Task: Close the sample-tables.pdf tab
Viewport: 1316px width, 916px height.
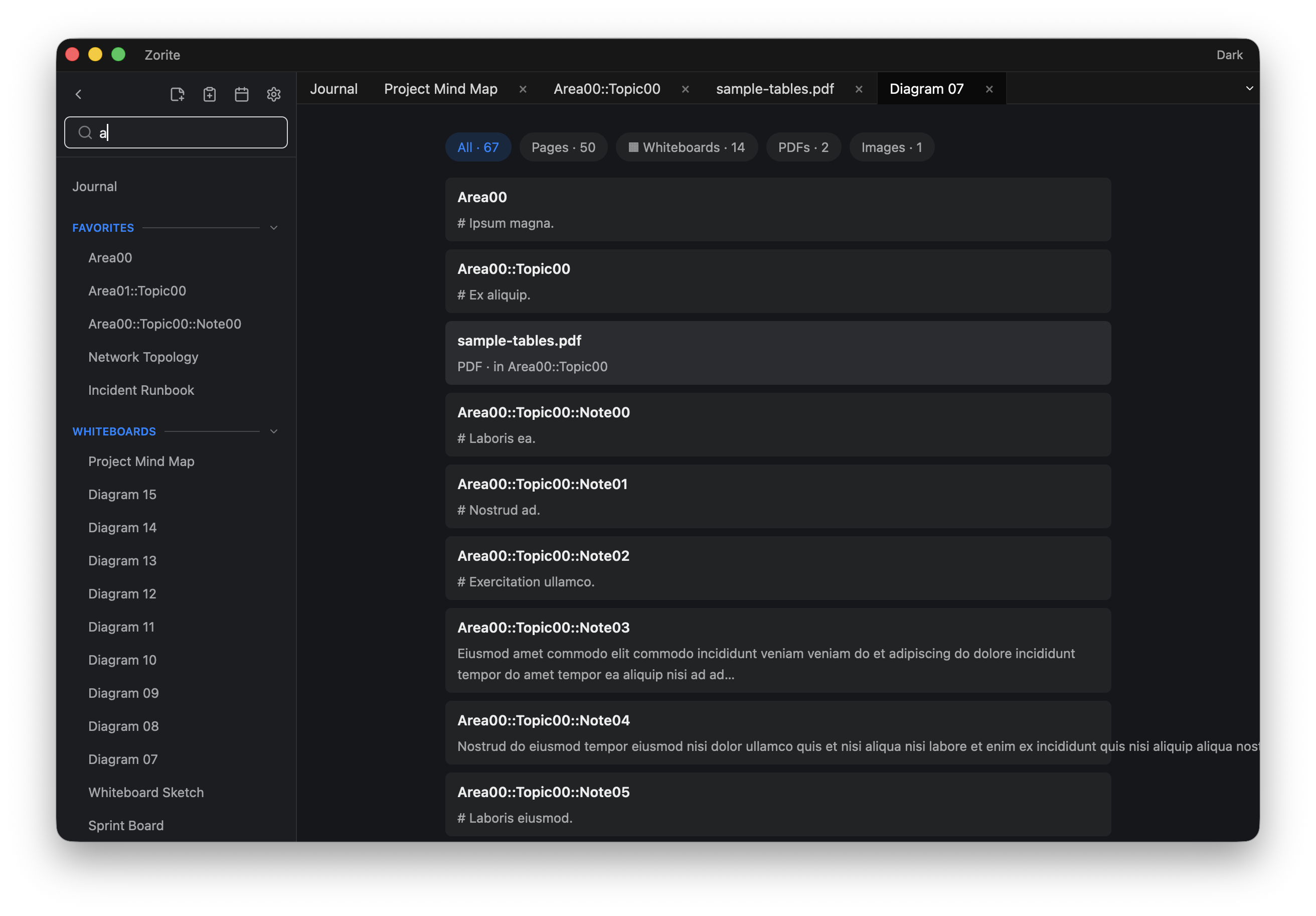Action: point(858,89)
